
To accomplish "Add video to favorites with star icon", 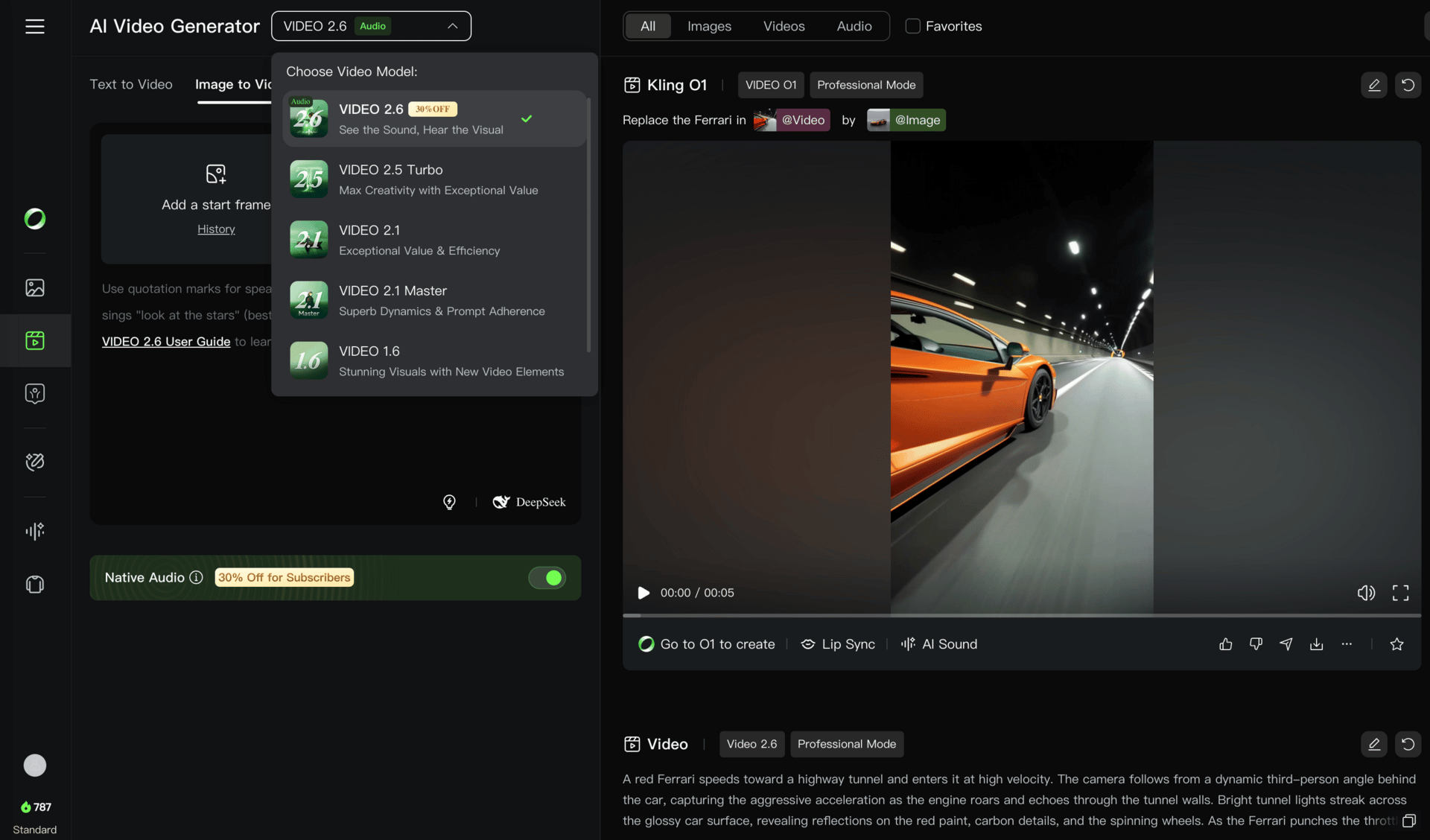I will click(1396, 644).
